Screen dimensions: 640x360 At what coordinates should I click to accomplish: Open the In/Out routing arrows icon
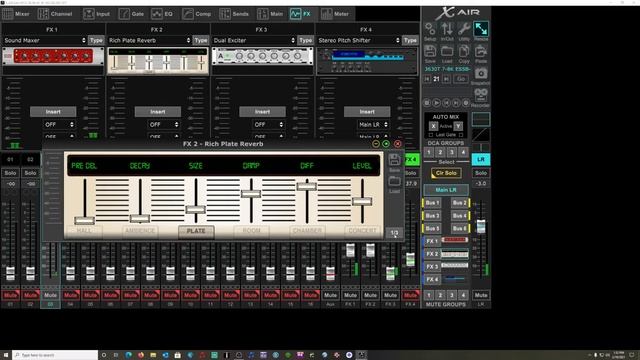pyautogui.click(x=447, y=29)
